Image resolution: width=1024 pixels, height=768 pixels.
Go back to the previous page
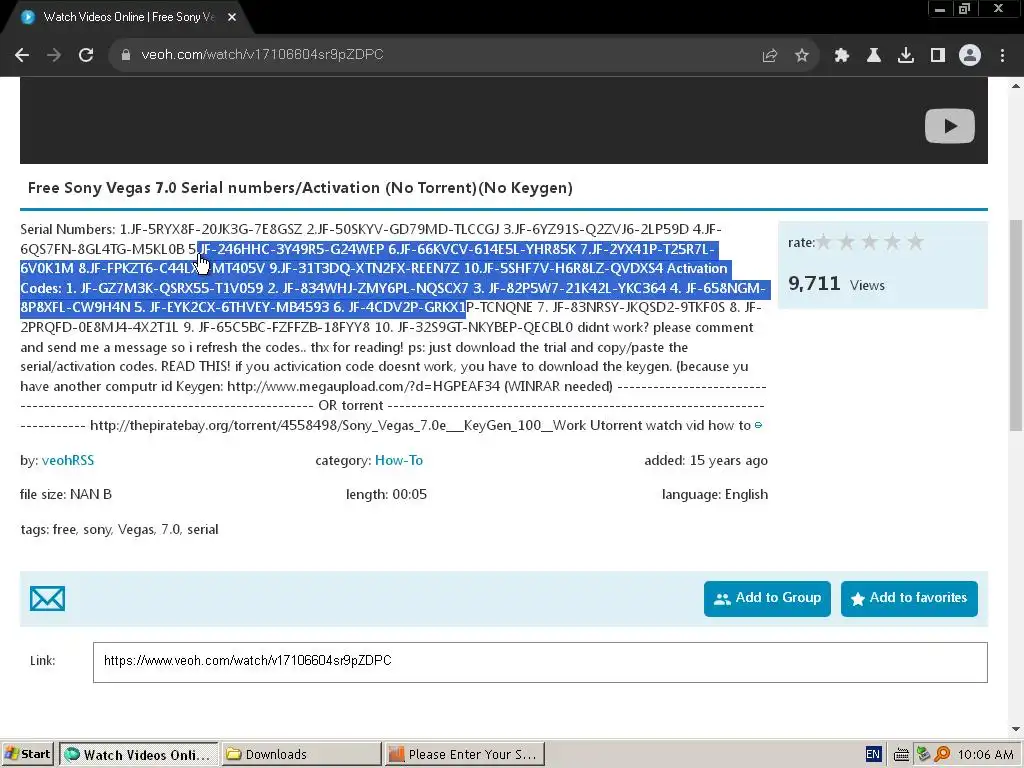(x=22, y=55)
